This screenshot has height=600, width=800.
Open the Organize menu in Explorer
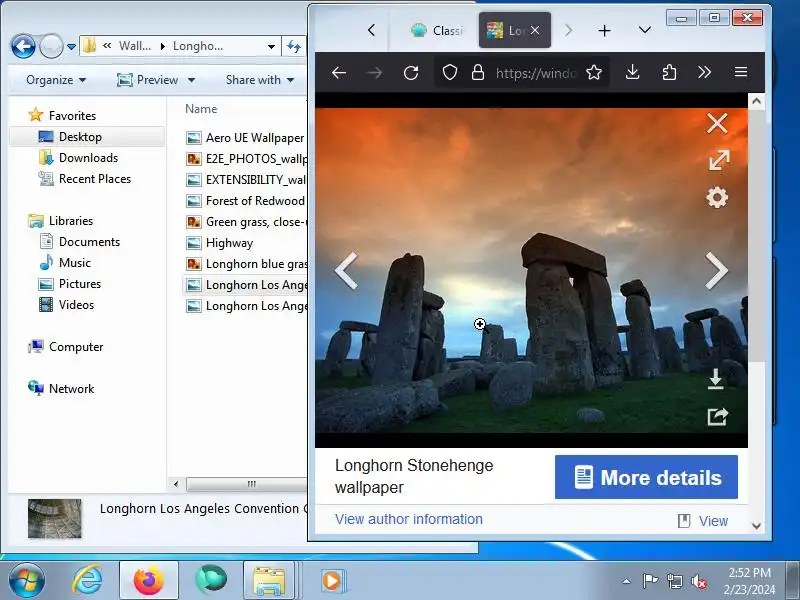56,80
